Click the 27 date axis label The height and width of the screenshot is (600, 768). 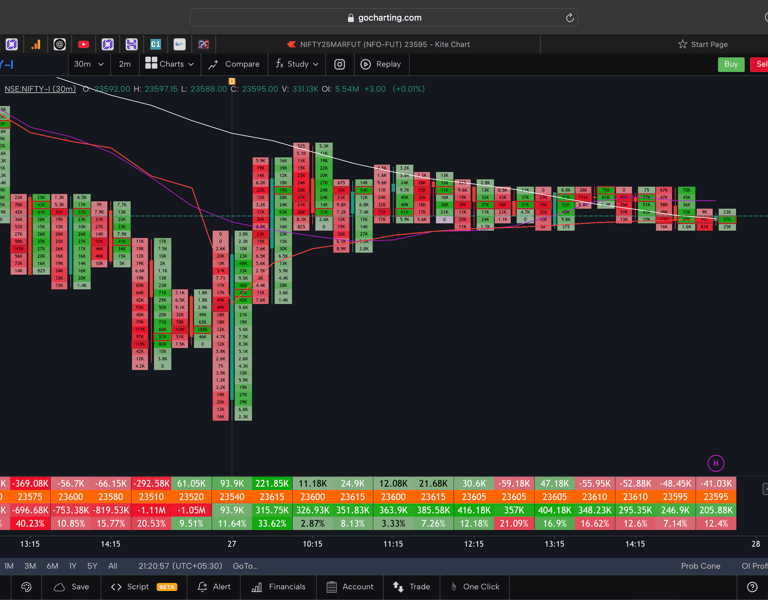(x=232, y=544)
